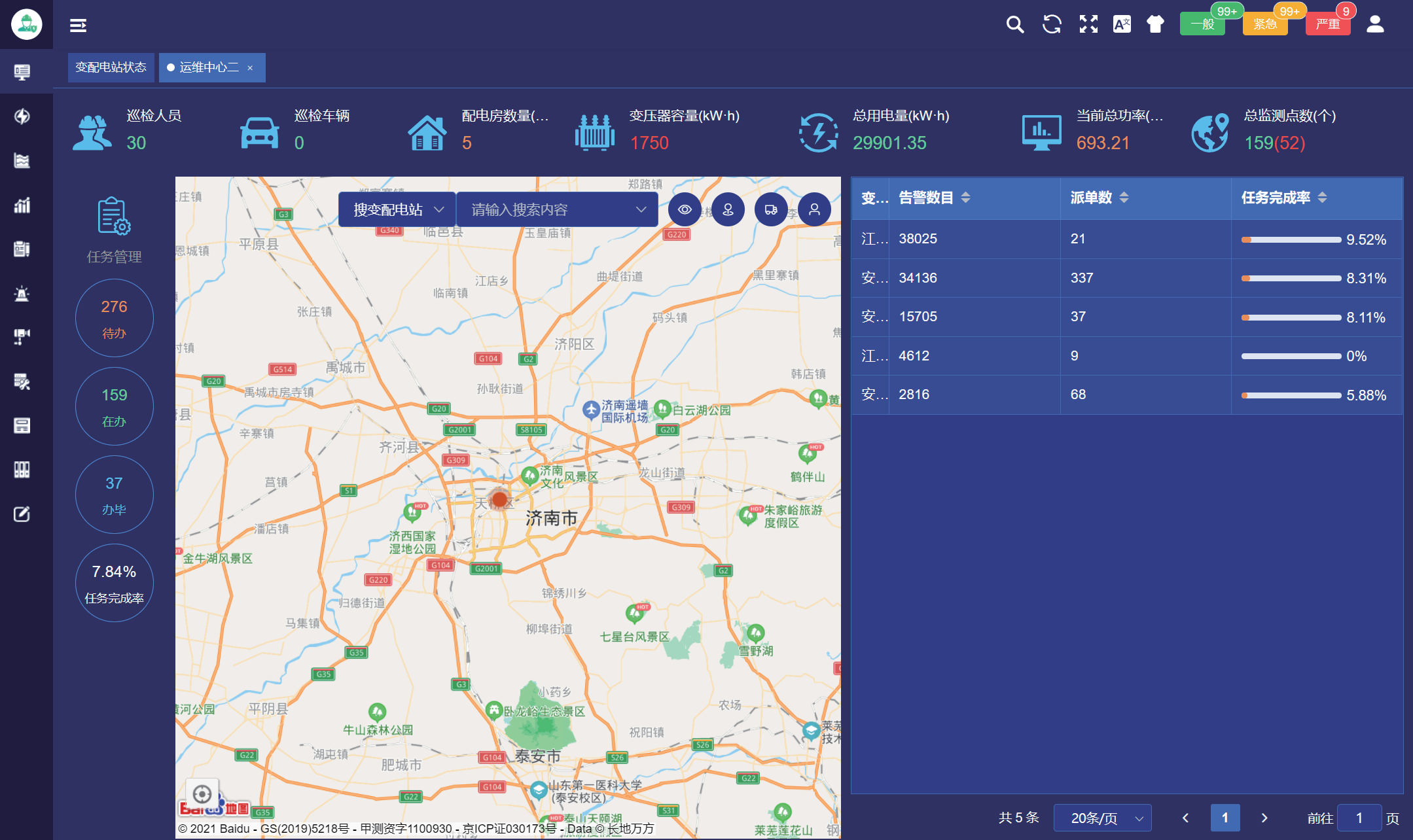1413x840 pixels.
Task: Open the user profile icon
Action: [1375, 25]
